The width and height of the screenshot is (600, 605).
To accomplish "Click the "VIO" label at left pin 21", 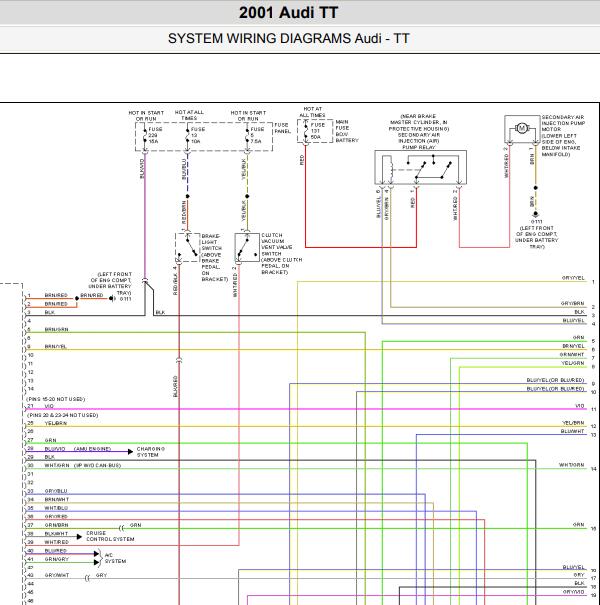I will [x=49, y=406].
